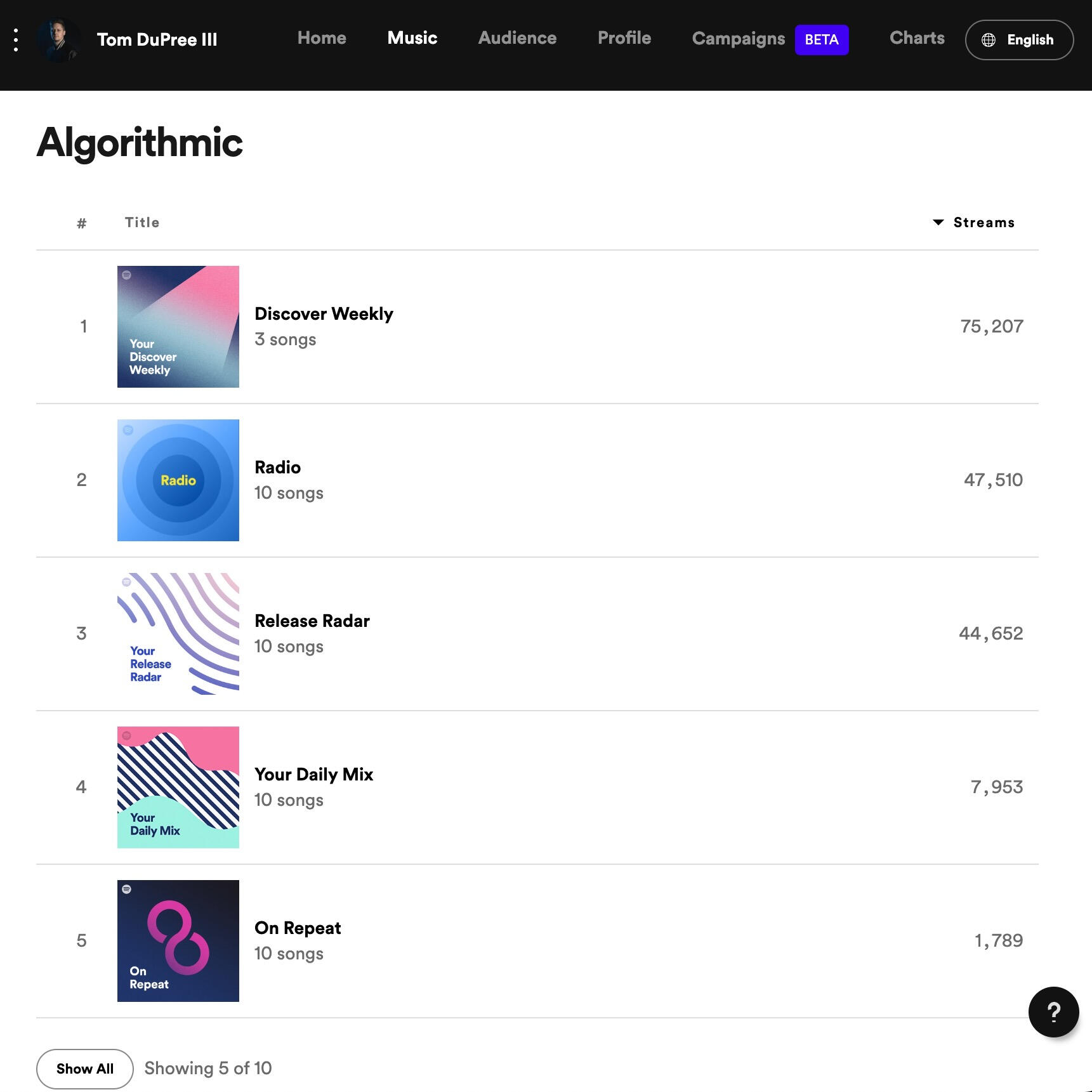Click the Title column header

(x=142, y=222)
